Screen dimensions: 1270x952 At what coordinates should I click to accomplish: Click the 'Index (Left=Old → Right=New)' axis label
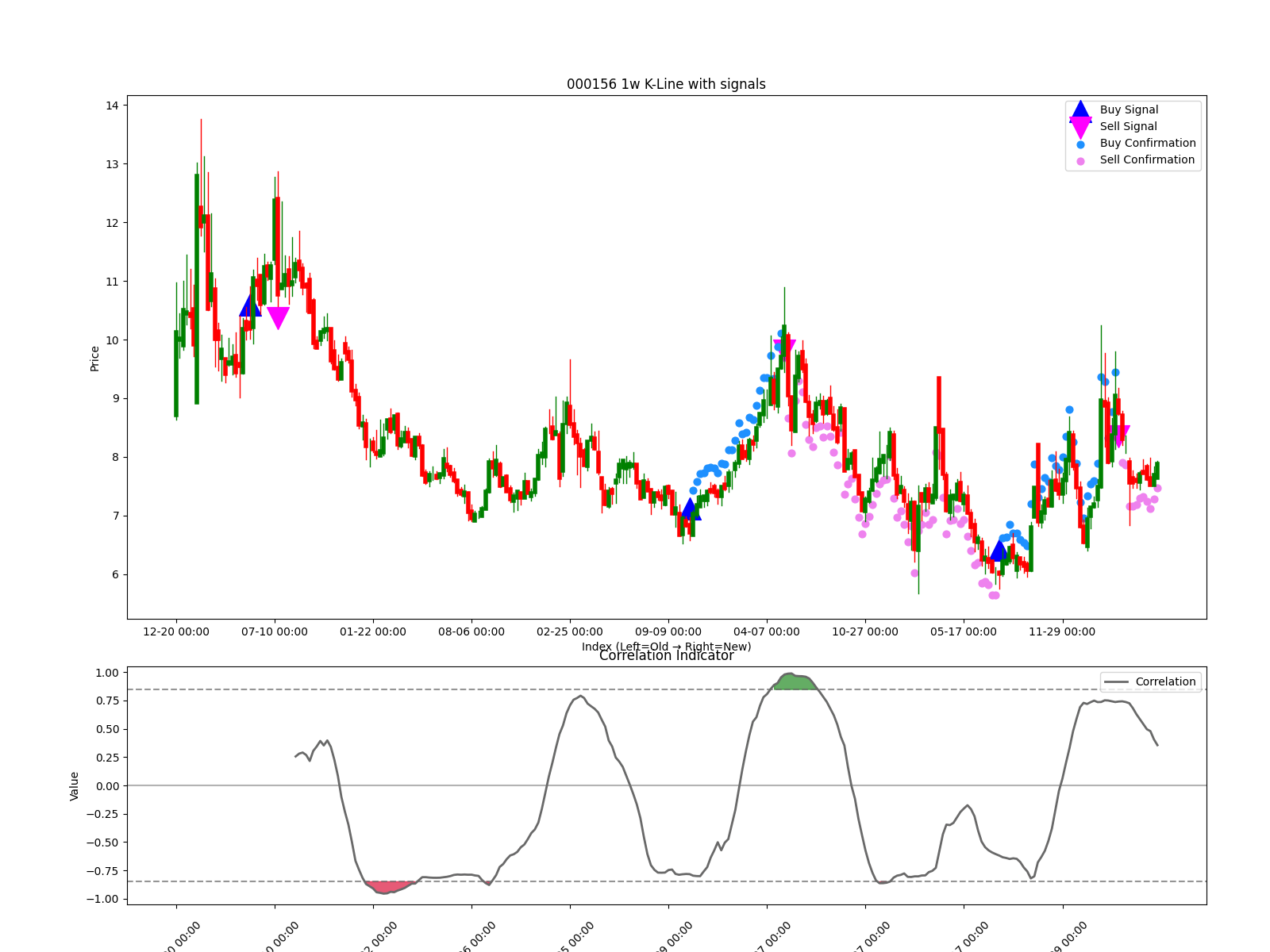pos(666,647)
